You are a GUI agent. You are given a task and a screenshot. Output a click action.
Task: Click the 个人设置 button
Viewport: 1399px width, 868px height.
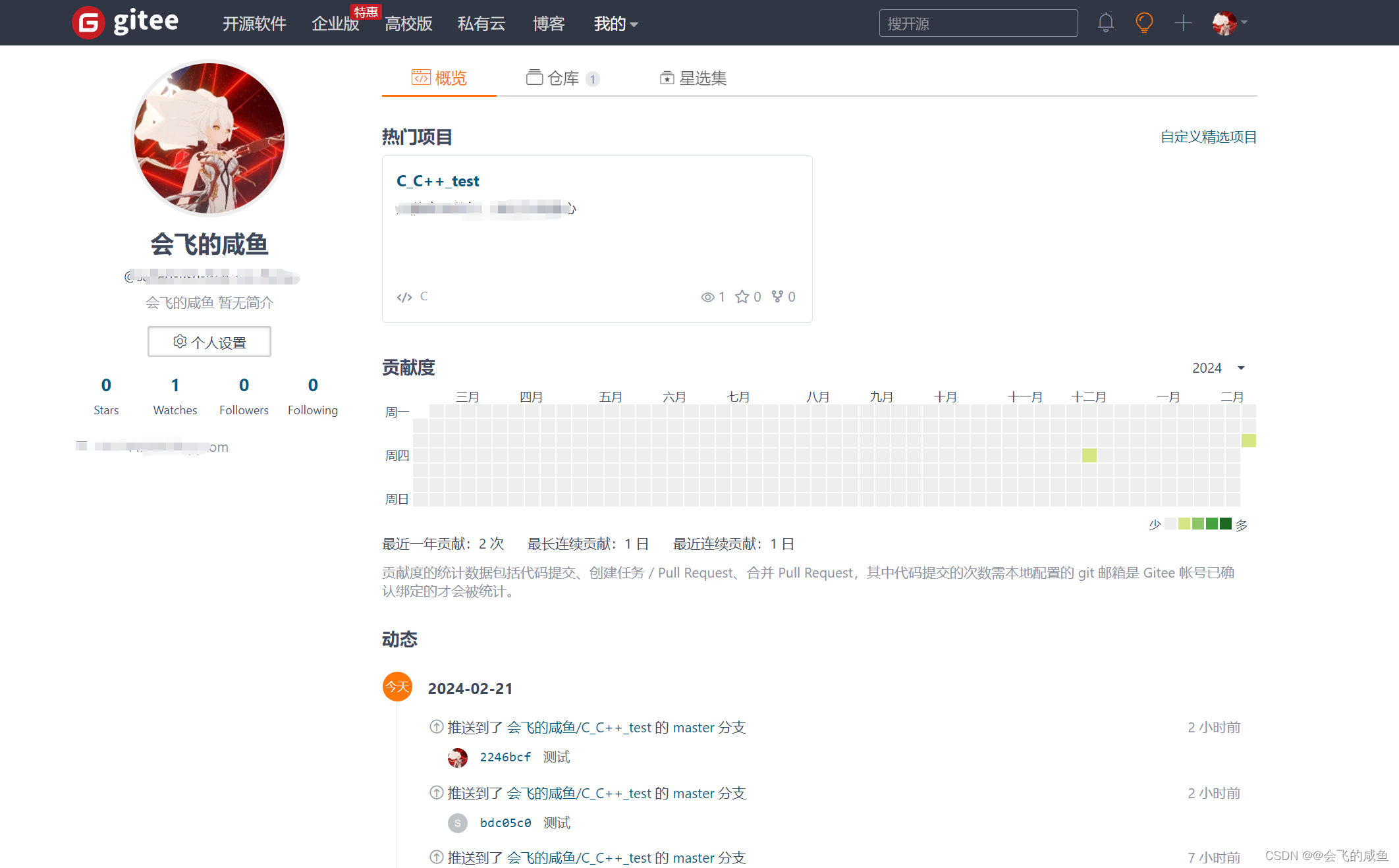click(209, 342)
